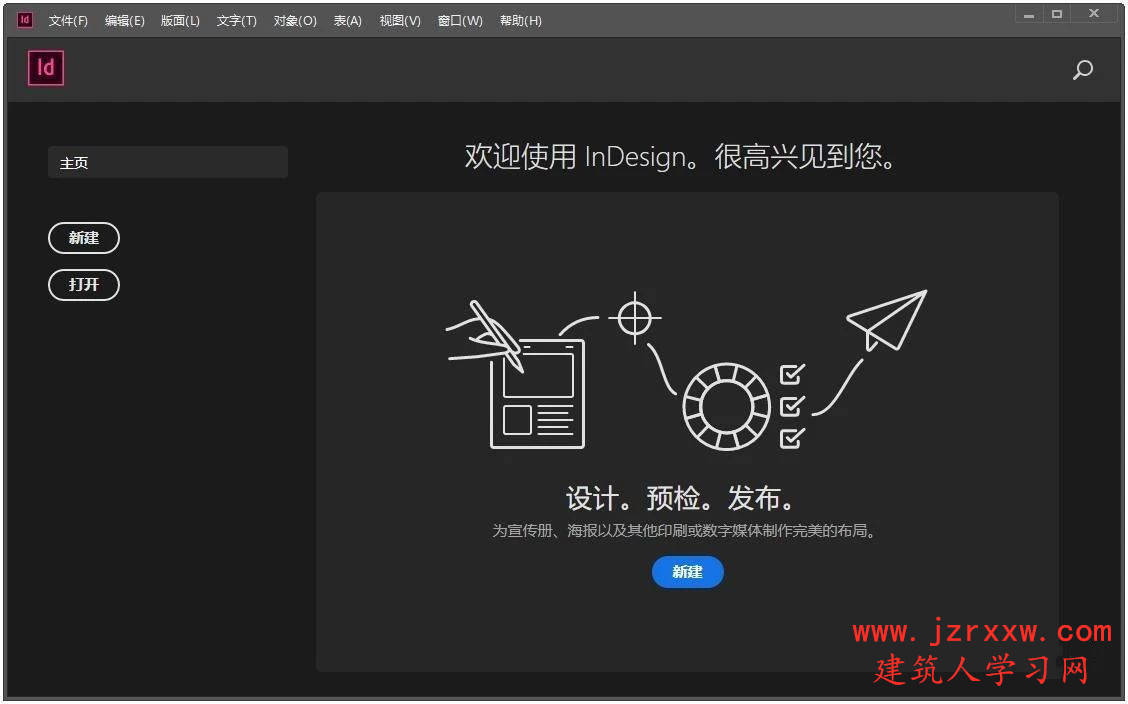1128x704 pixels.
Task: Open the 表(A) menu
Action: [347, 21]
